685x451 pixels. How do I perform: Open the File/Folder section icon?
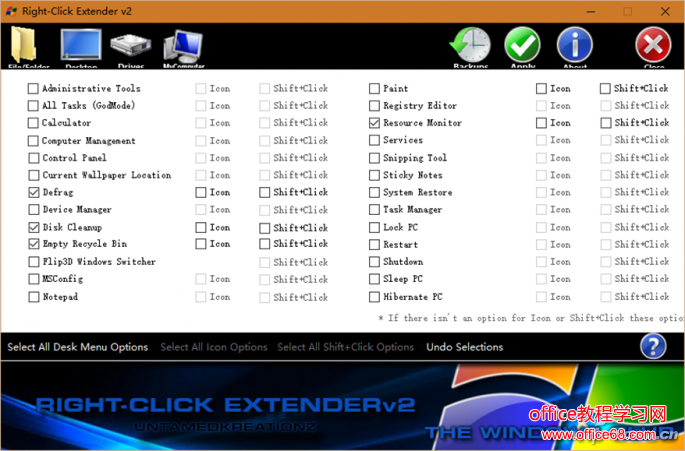pyautogui.click(x=24, y=47)
